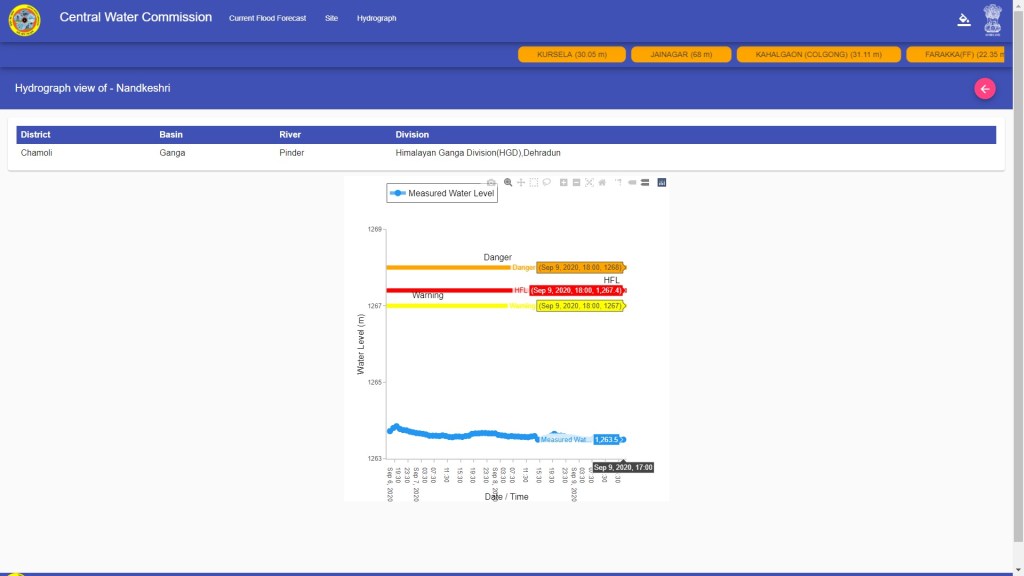1024x576 pixels.
Task: Click the chart Zoom Out minus icon
Action: point(577,182)
